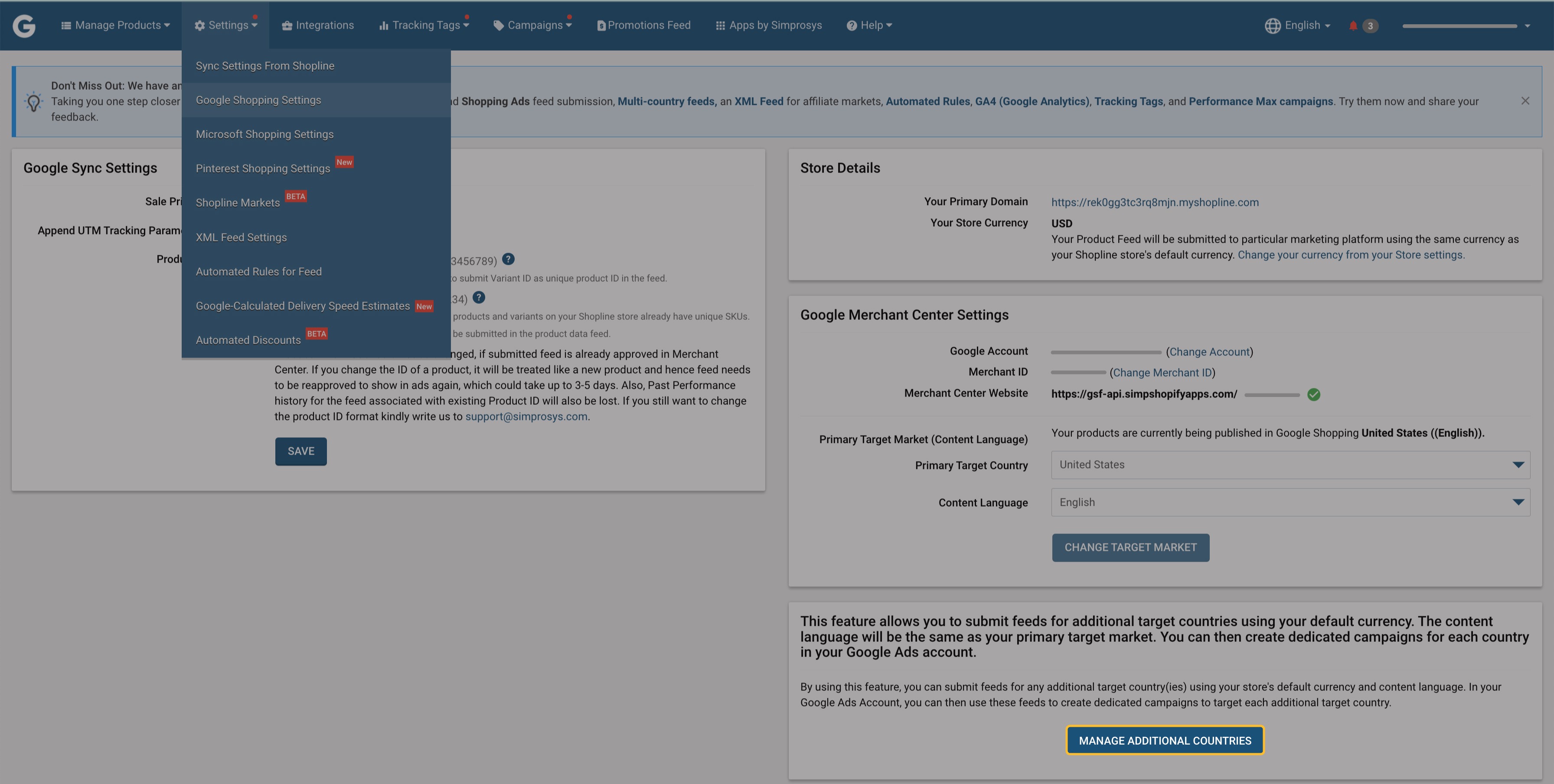This screenshot has width=1554, height=784.
Task: Click help icon next to 3456789 option
Action: coord(508,259)
